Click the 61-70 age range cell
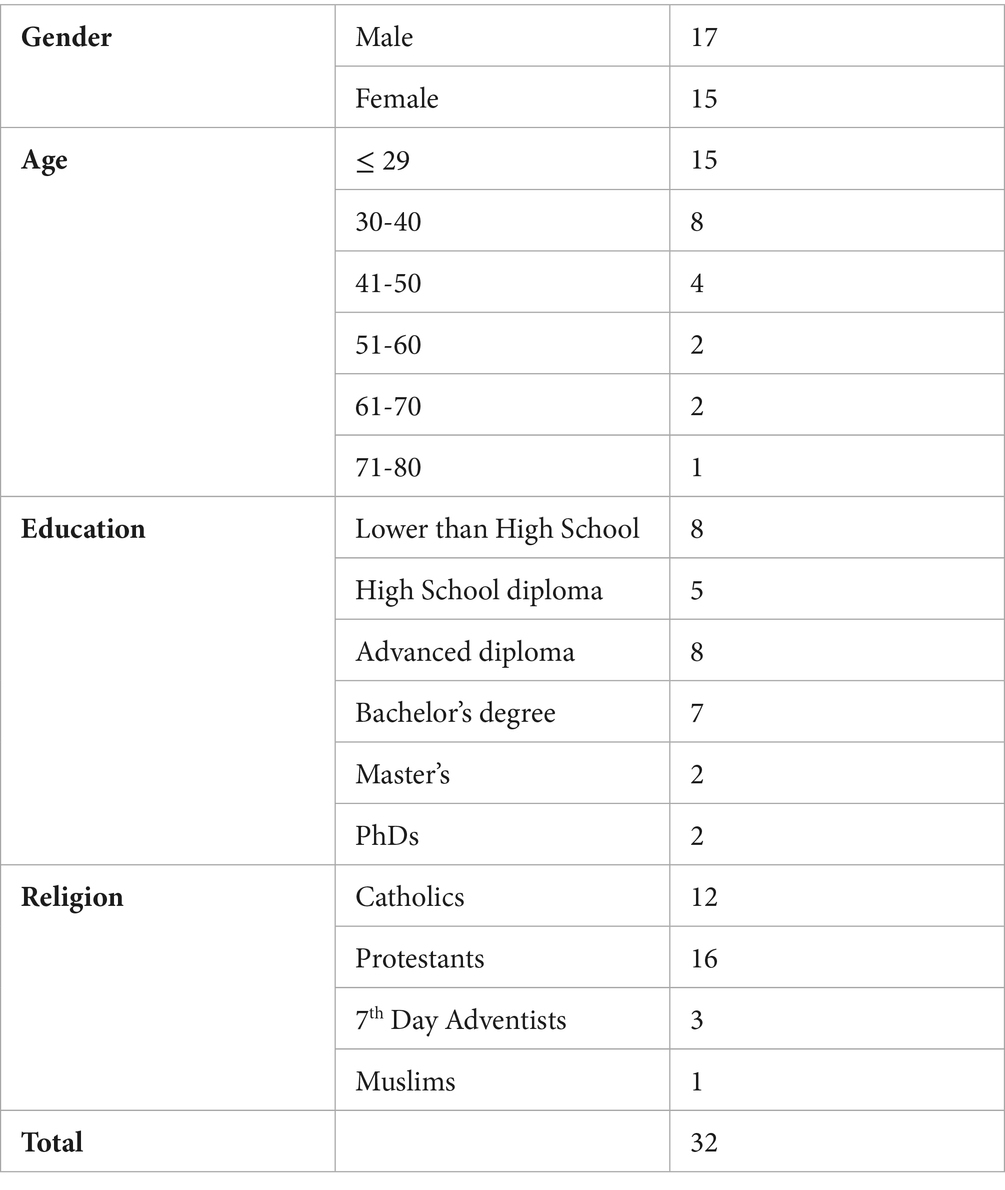The height and width of the screenshot is (1190, 1005). pos(388,407)
